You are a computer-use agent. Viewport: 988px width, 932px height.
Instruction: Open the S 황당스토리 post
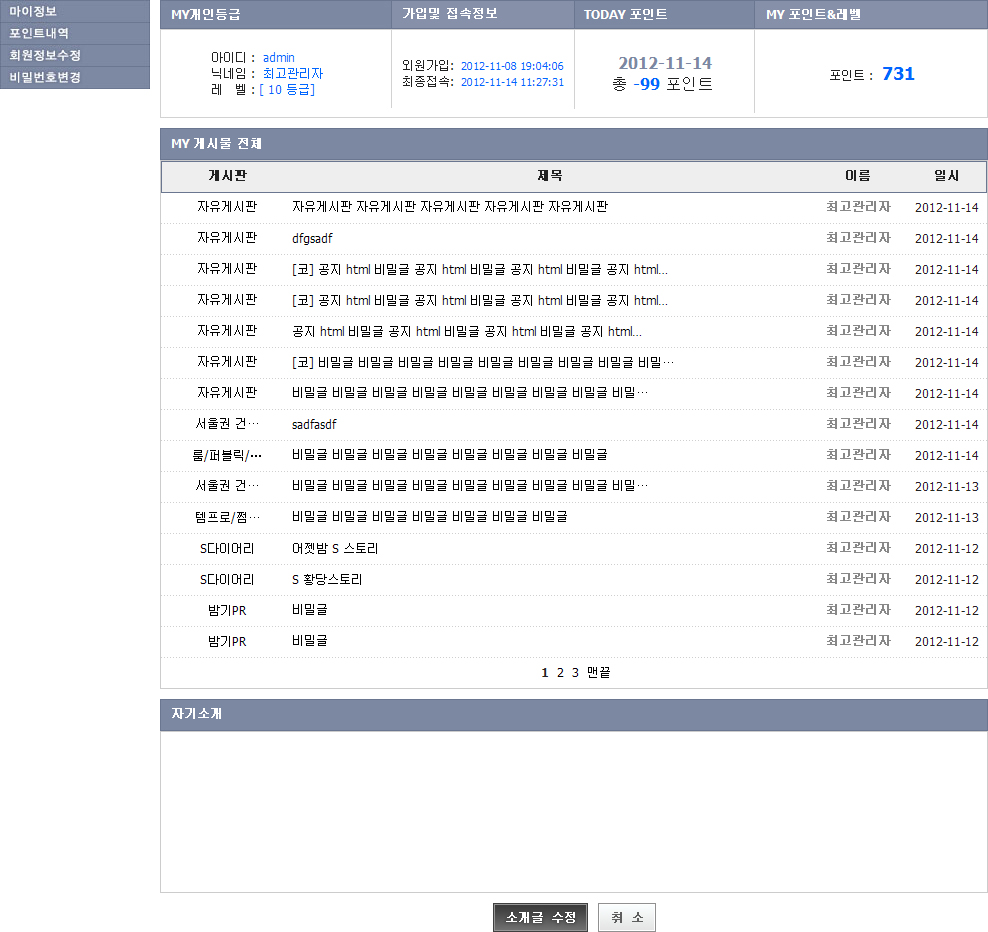[327, 580]
